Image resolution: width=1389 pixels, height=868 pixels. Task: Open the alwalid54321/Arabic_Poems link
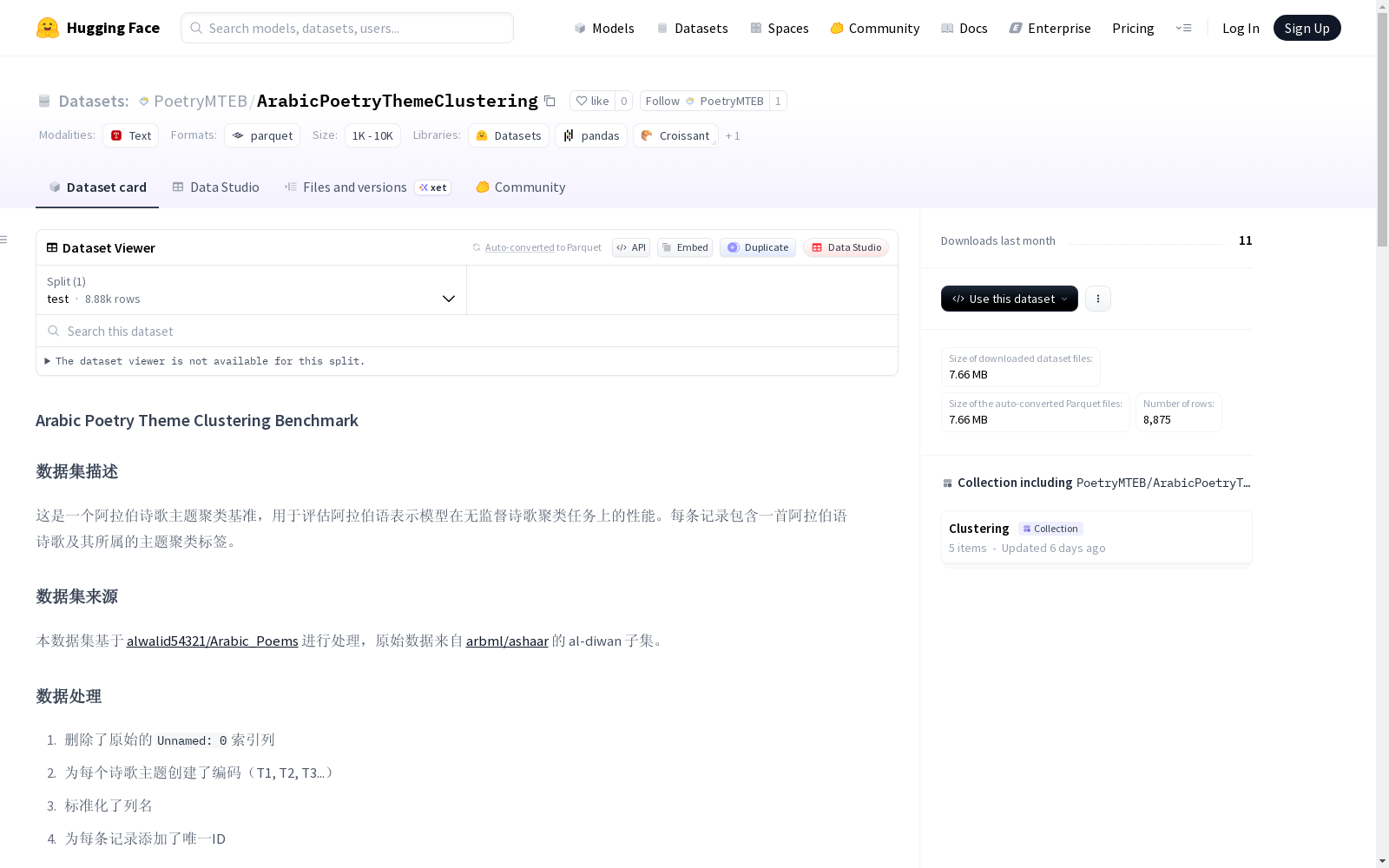[213, 641]
